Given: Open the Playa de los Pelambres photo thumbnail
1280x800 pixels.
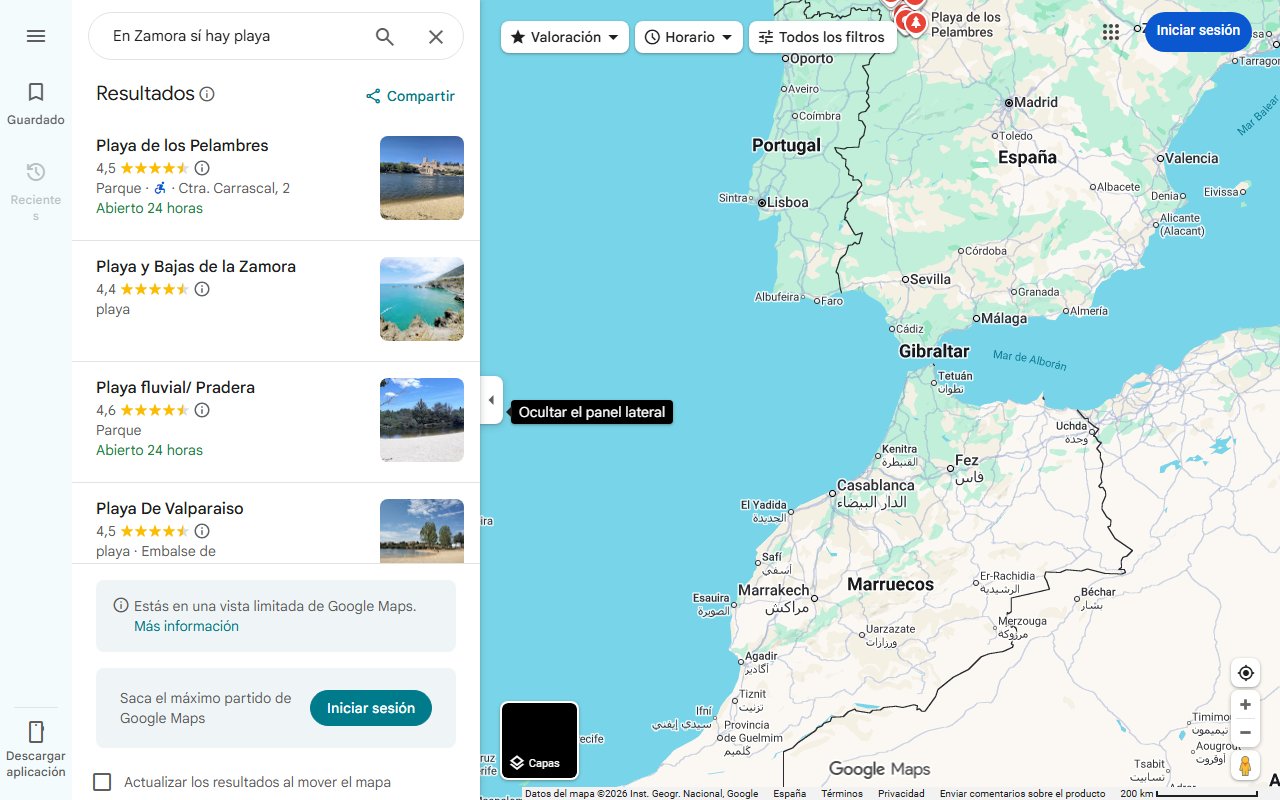Looking at the screenshot, I should (x=421, y=178).
